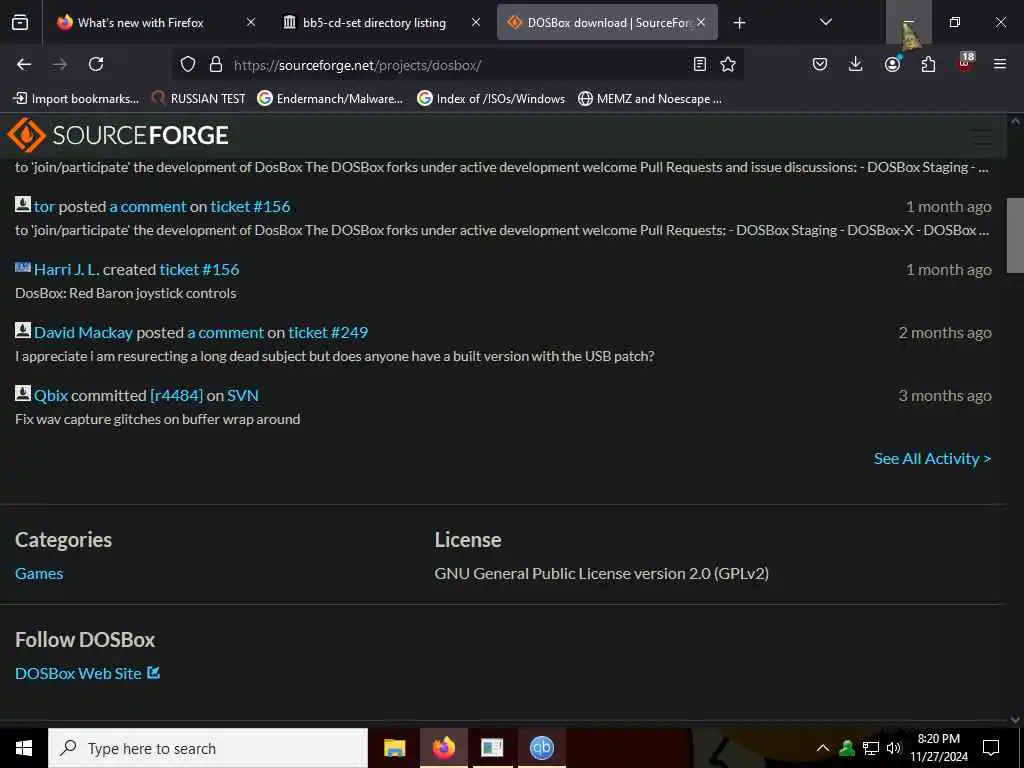List all tabs dropdown arrow
The width and height of the screenshot is (1024, 768).
(825, 22)
